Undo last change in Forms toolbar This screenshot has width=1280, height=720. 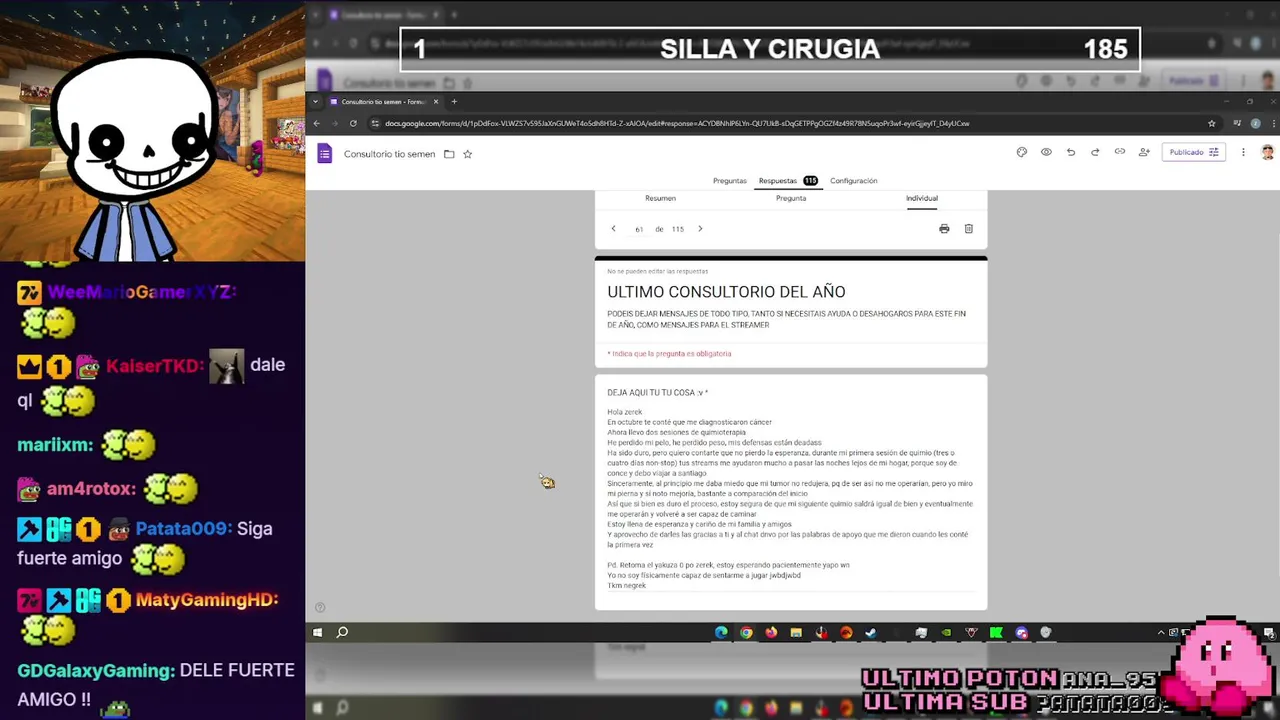point(1071,152)
